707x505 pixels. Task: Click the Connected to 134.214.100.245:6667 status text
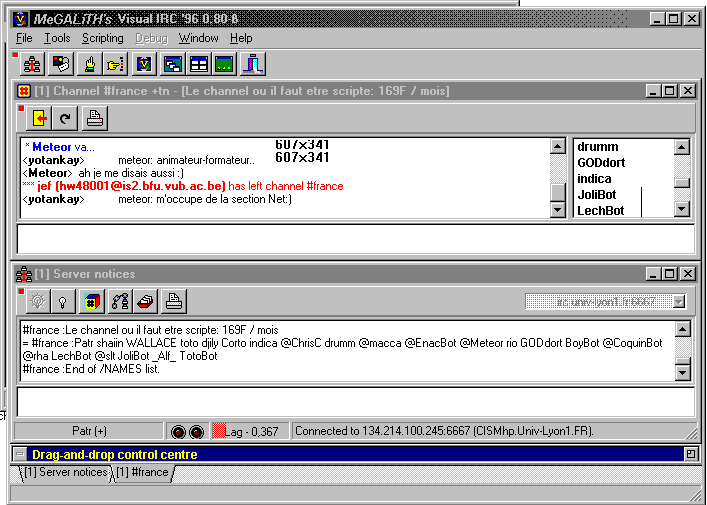click(x=444, y=432)
